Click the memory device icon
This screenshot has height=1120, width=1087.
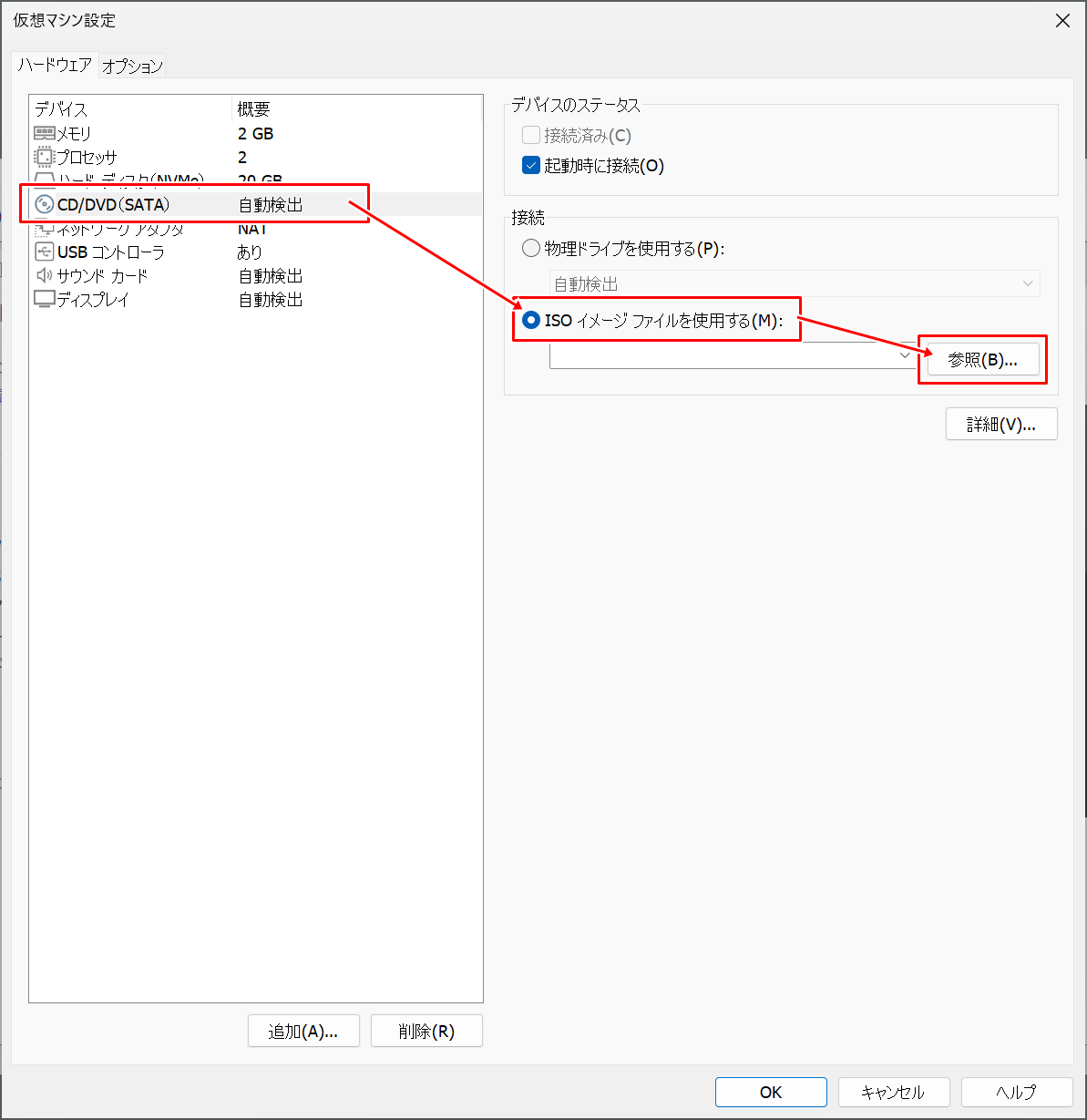coord(44,134)
